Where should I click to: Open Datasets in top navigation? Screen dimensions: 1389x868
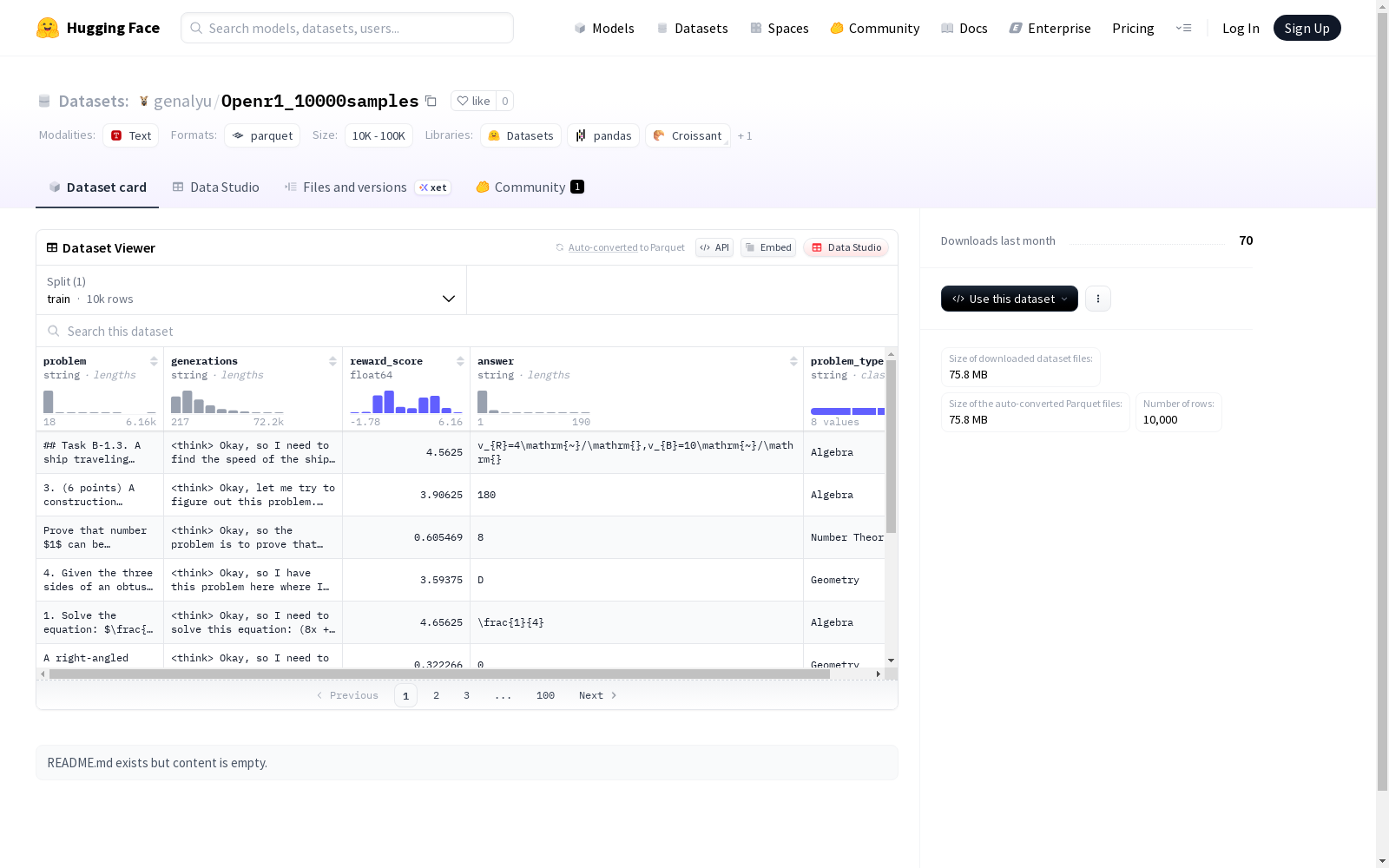coord(692,28)
